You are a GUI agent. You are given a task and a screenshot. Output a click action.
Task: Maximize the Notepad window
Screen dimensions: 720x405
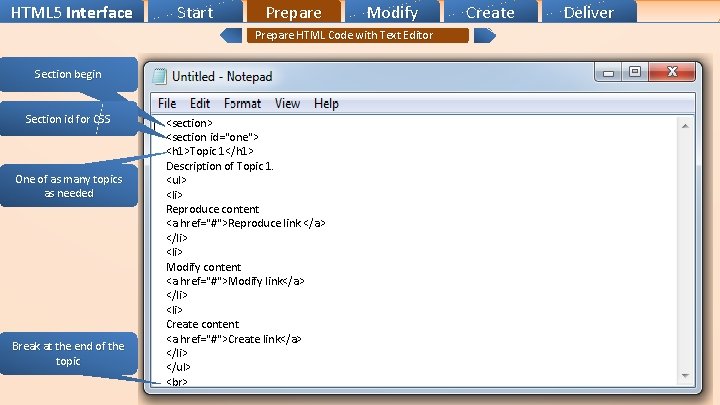click(635, 73)
